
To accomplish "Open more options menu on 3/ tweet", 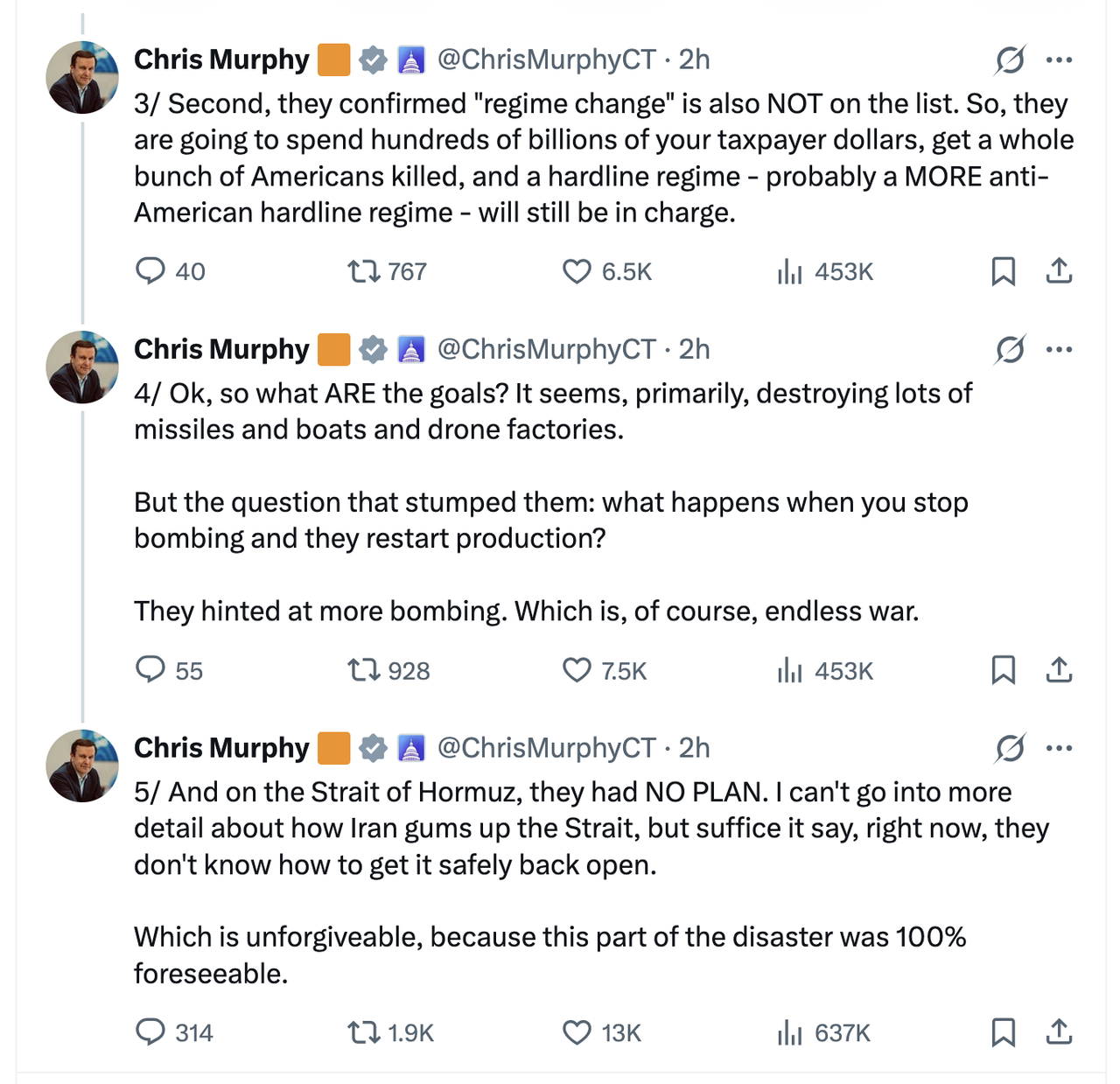I will click(1059, 59).
